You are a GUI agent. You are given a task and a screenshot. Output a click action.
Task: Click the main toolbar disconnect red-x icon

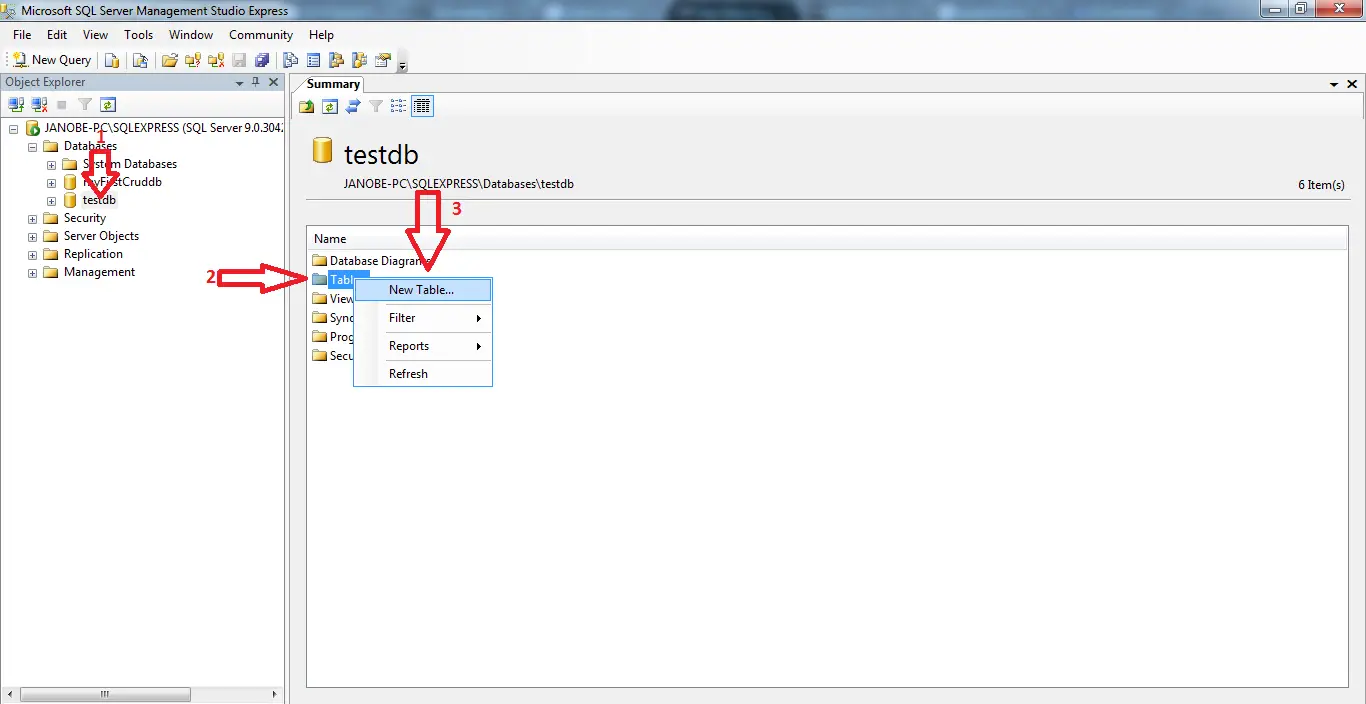(x=216, y=60)
